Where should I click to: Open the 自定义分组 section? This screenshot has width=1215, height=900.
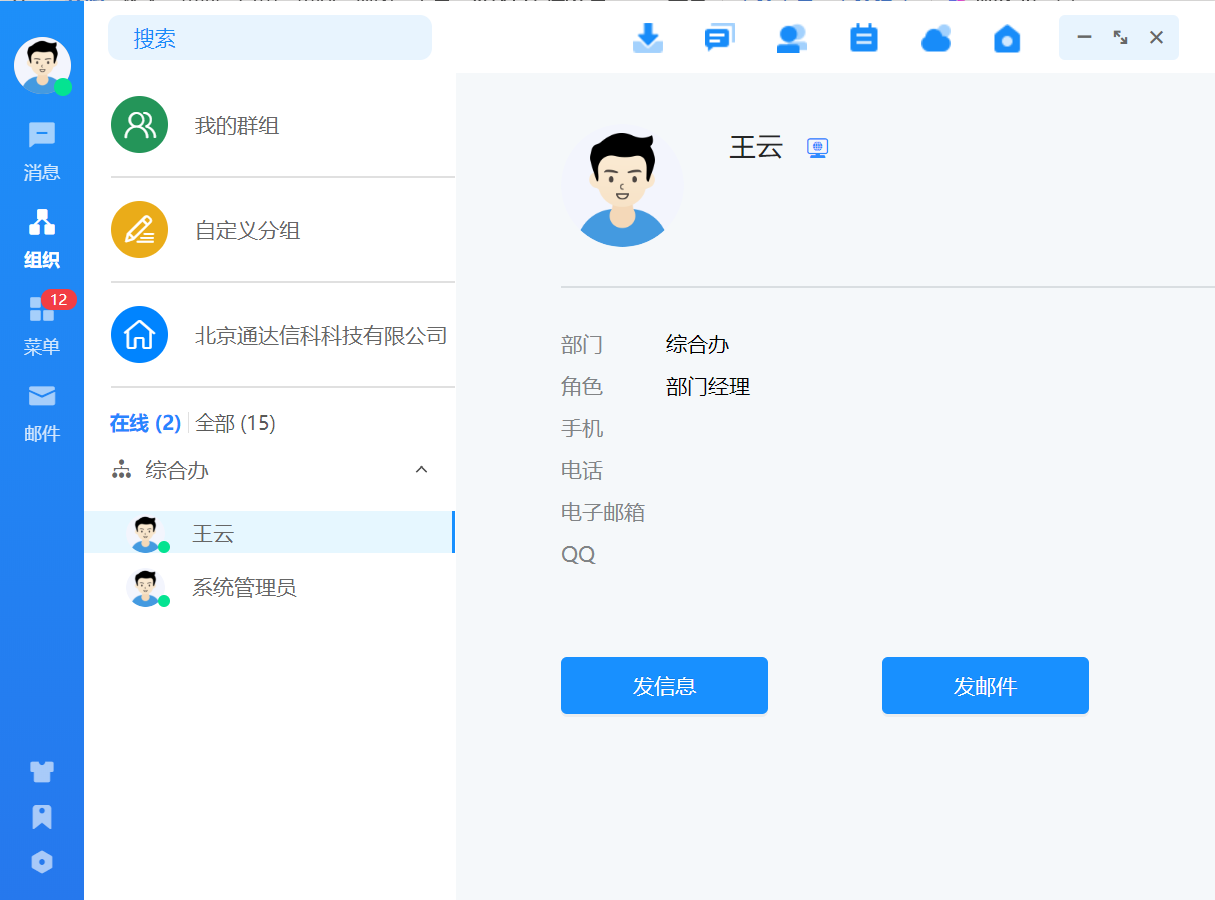[x=247, y=231]
